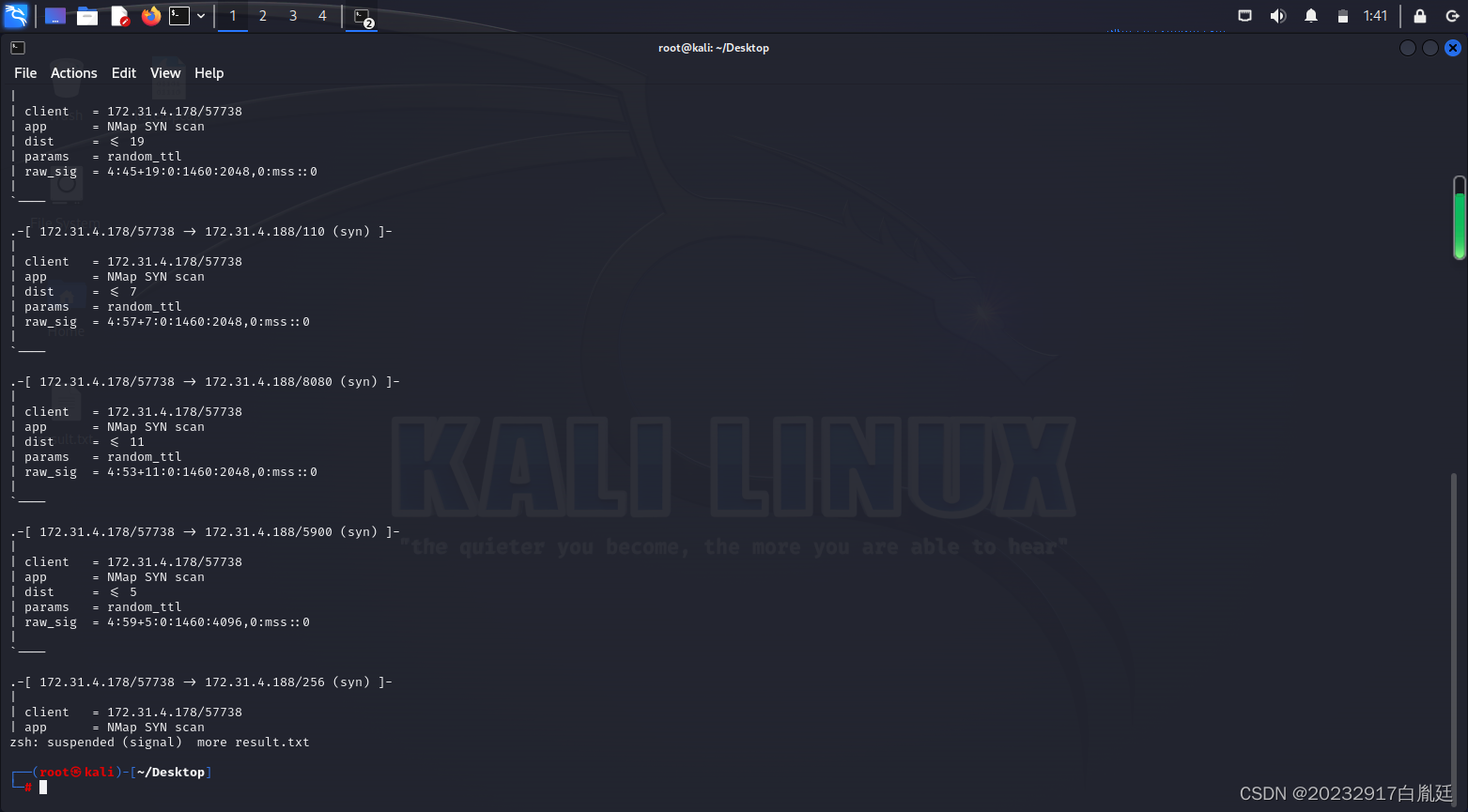Click the 'dist ≤ 11' line
Screen dimensions: 1468x812
[85, 442]
